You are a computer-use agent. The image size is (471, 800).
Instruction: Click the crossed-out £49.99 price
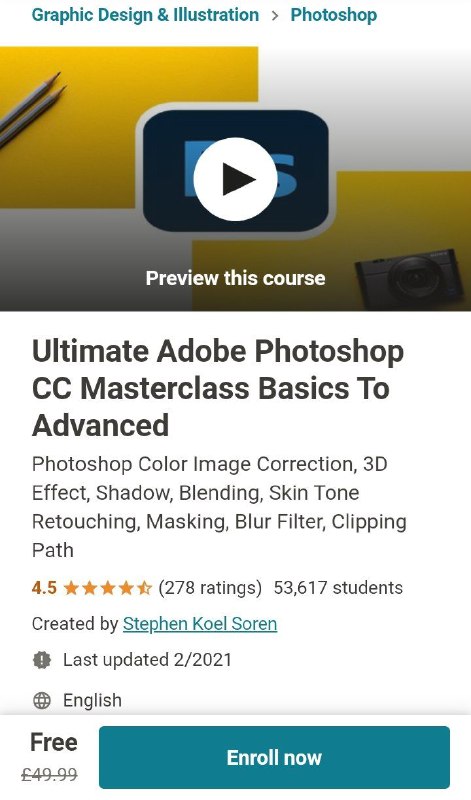pos(49,775)
